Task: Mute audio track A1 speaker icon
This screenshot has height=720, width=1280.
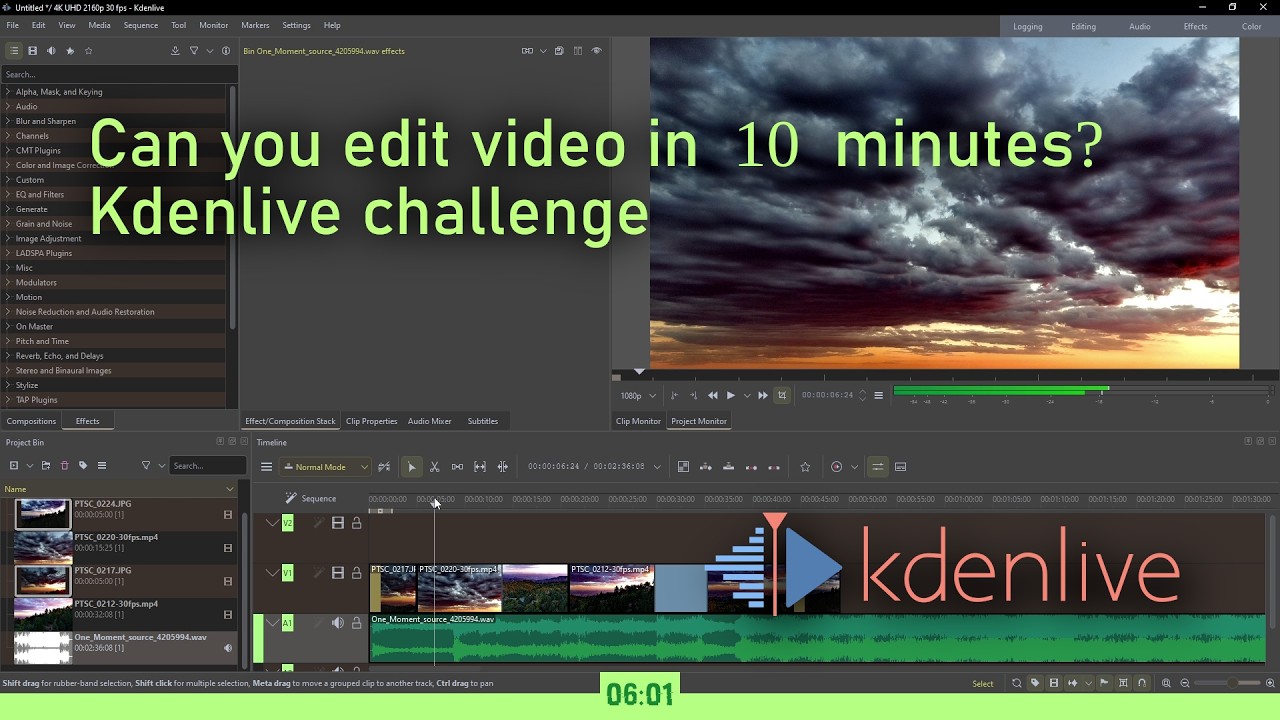Action: [338, 623]
